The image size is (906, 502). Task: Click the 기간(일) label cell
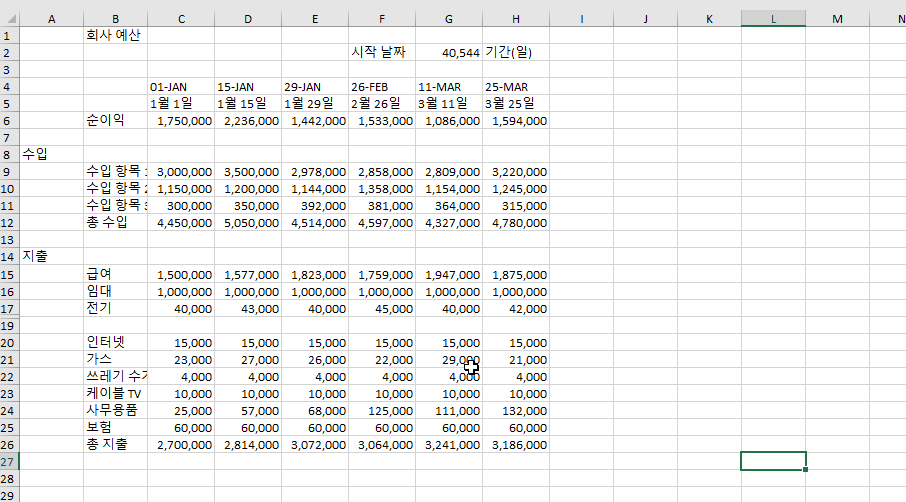(515, 53)
